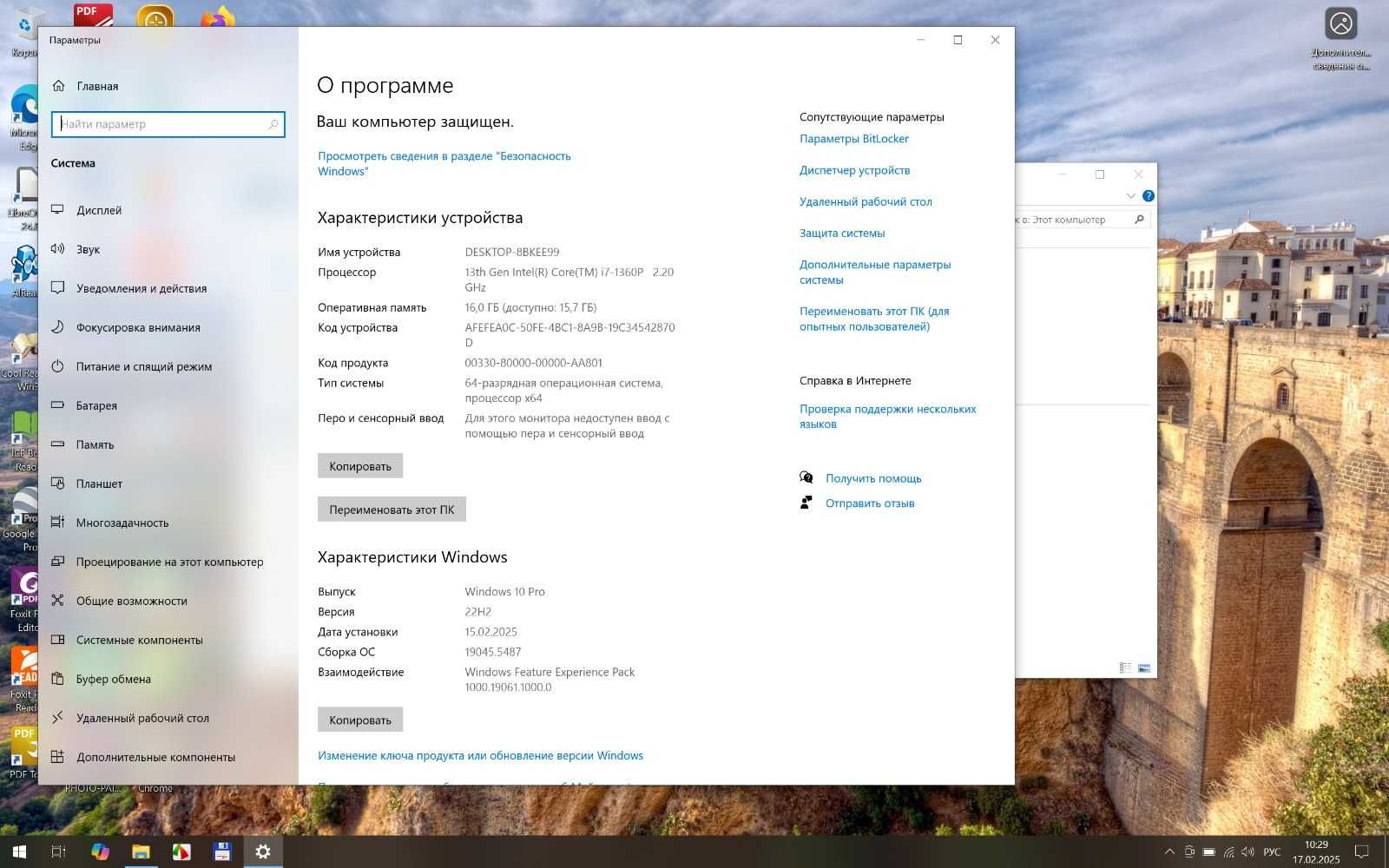This screenshot has height=868, width=1389.
Task: Open the Windows Start menu
Action: 19,852
